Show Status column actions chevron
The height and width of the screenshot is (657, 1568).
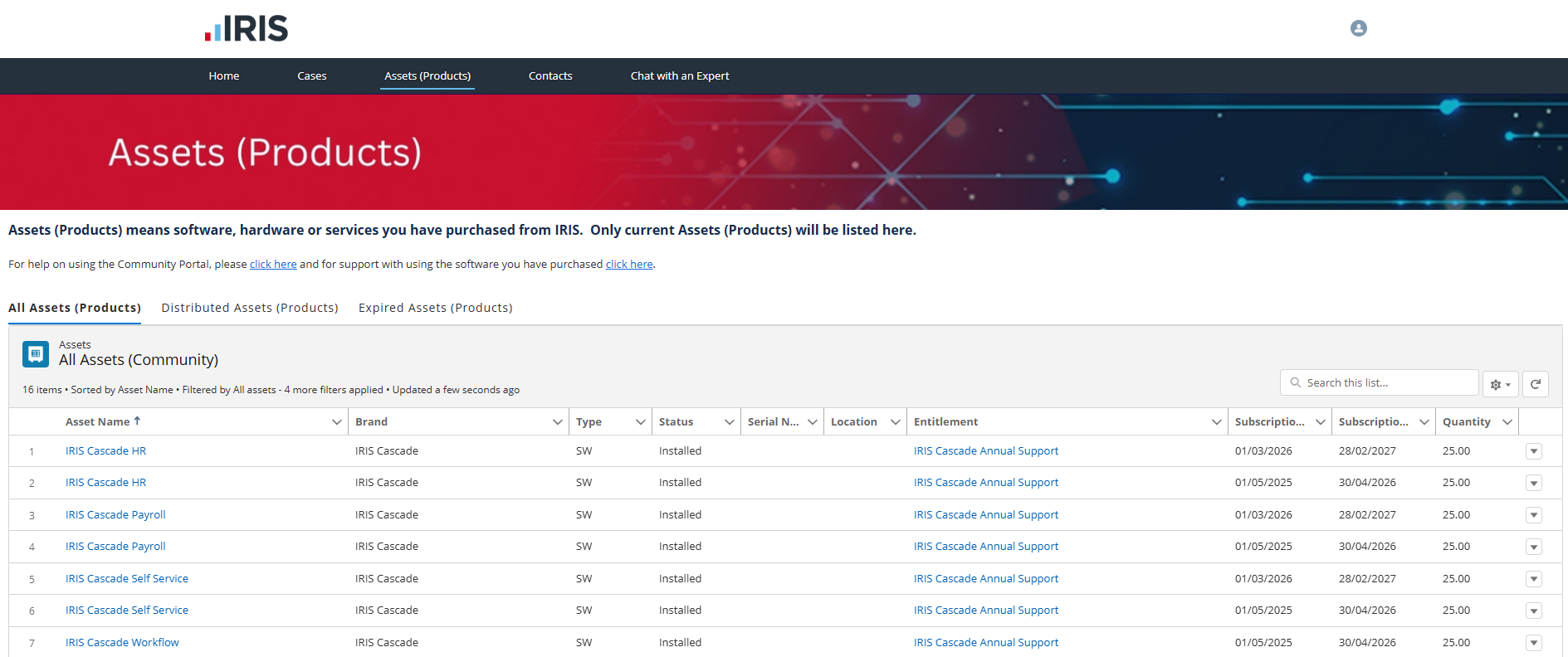(x=730, y=422)
